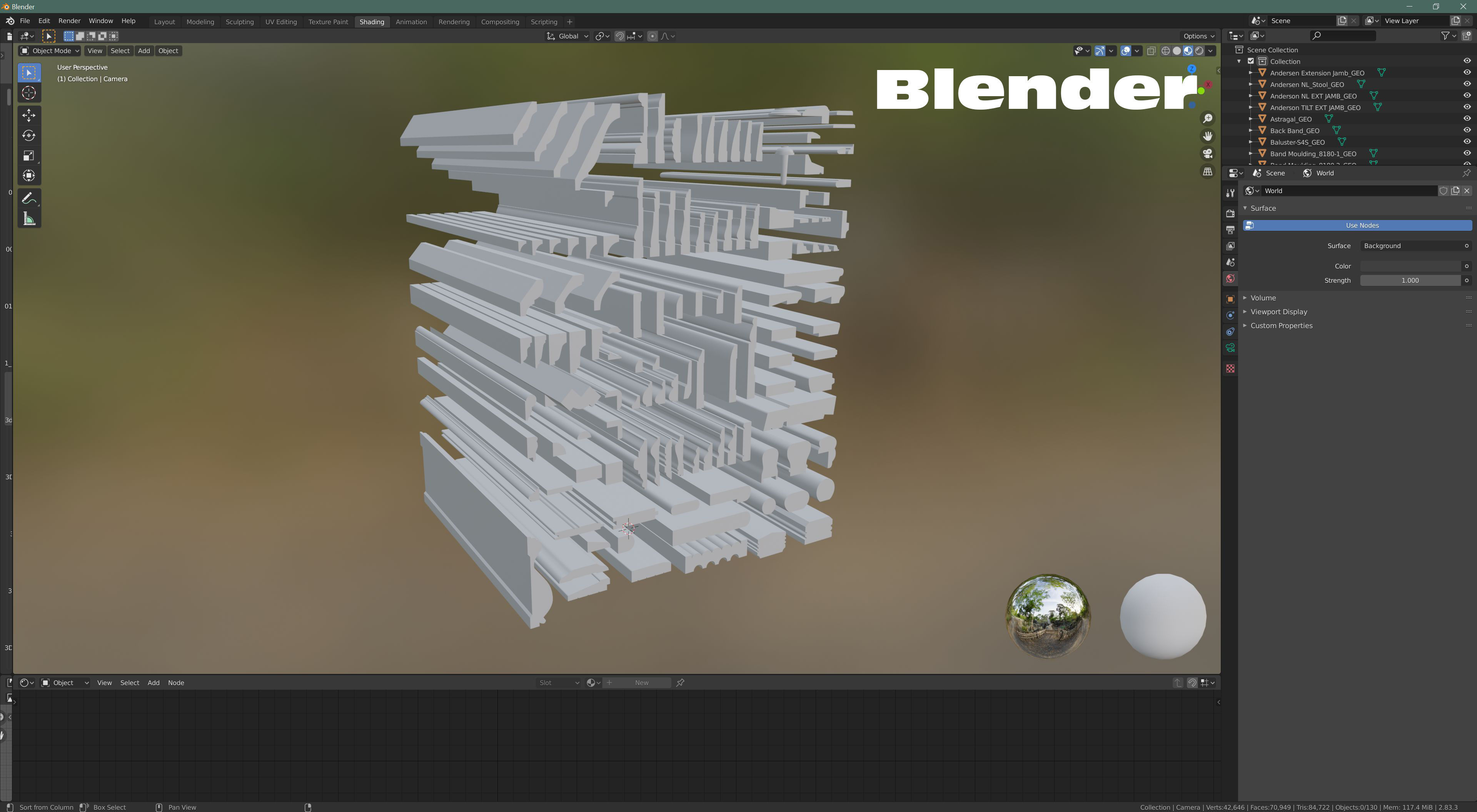Toggle viewport gizmos display

(x=1100, y=51)
